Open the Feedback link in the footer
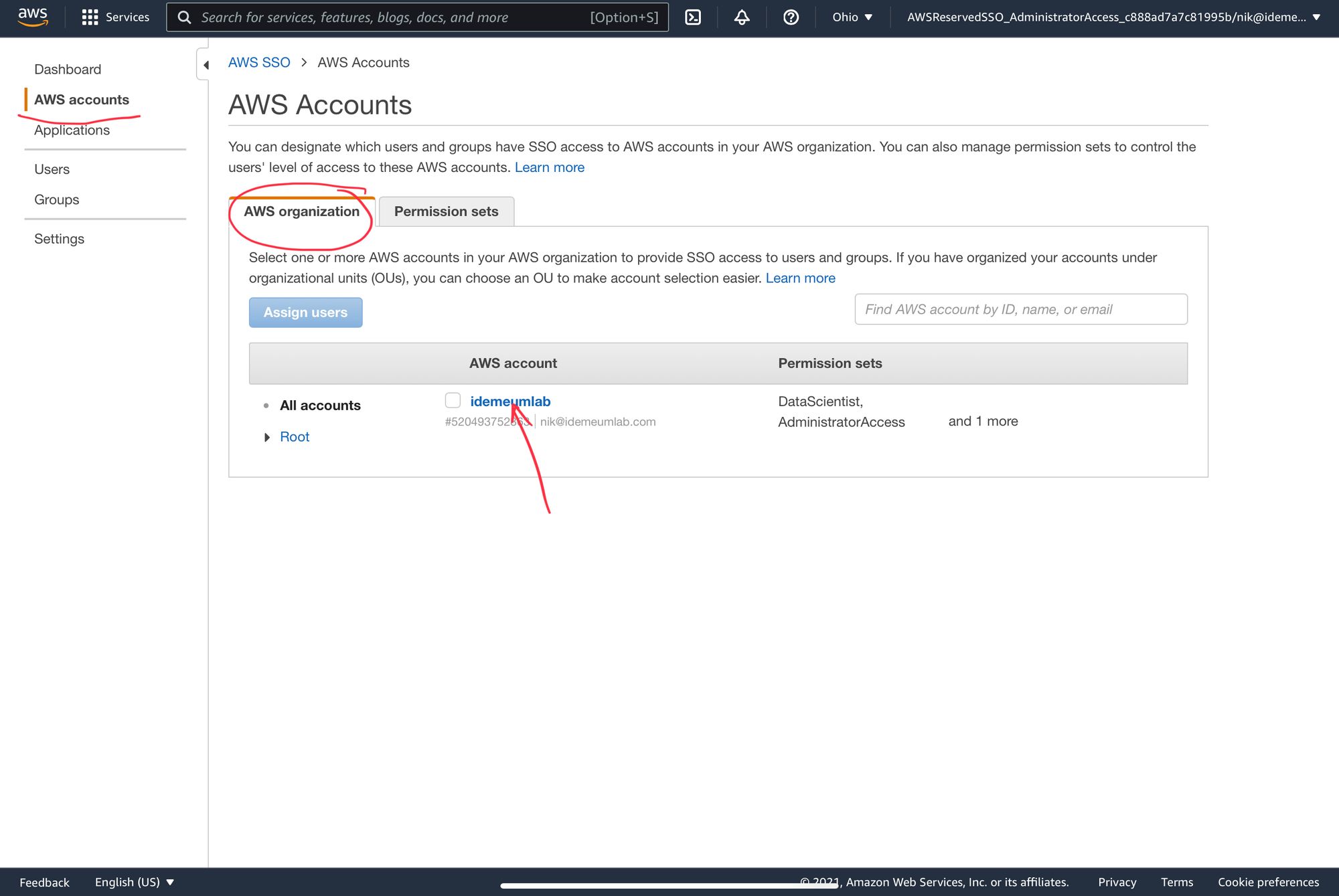Screen dimensions: 1339x896 [44, 882]
